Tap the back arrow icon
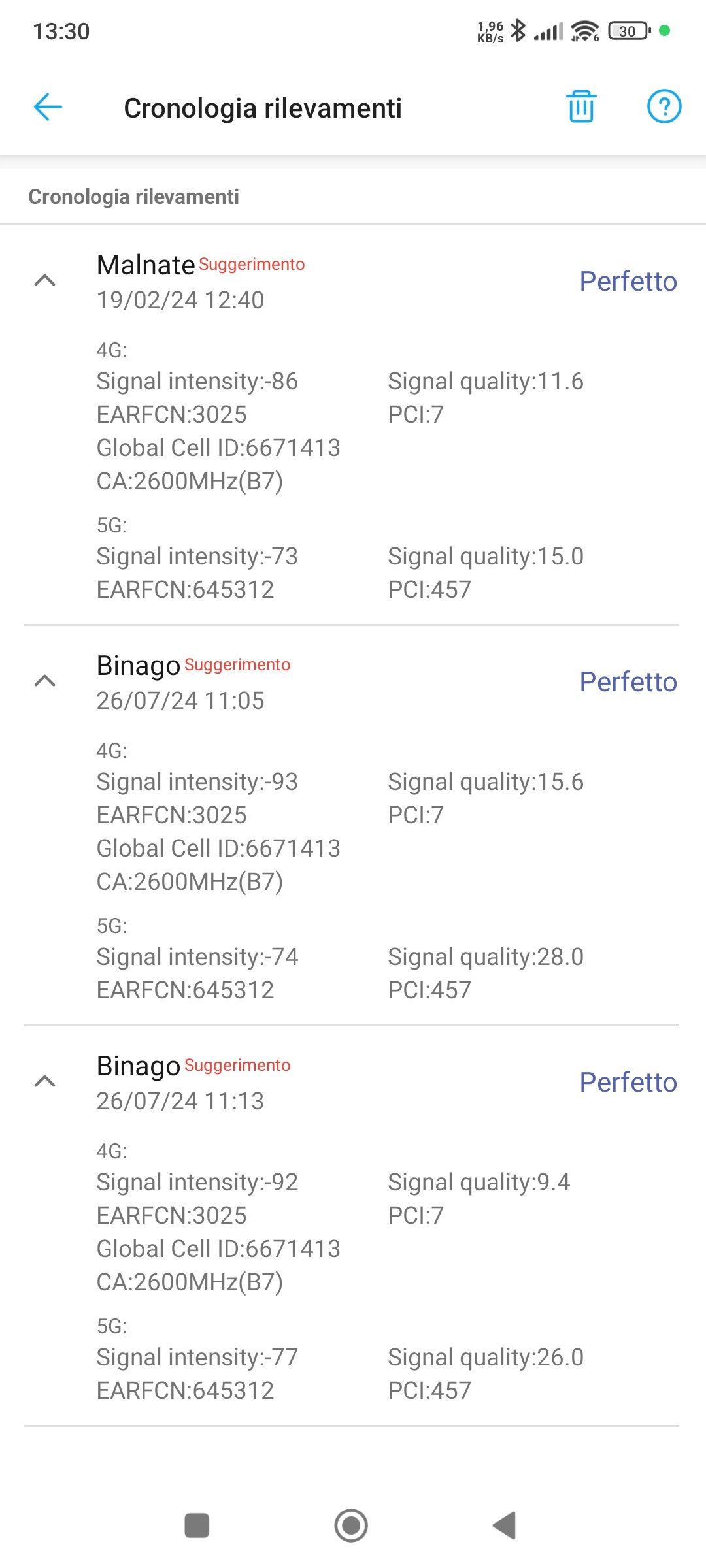Screen dimensions: 706x1568 48,107
